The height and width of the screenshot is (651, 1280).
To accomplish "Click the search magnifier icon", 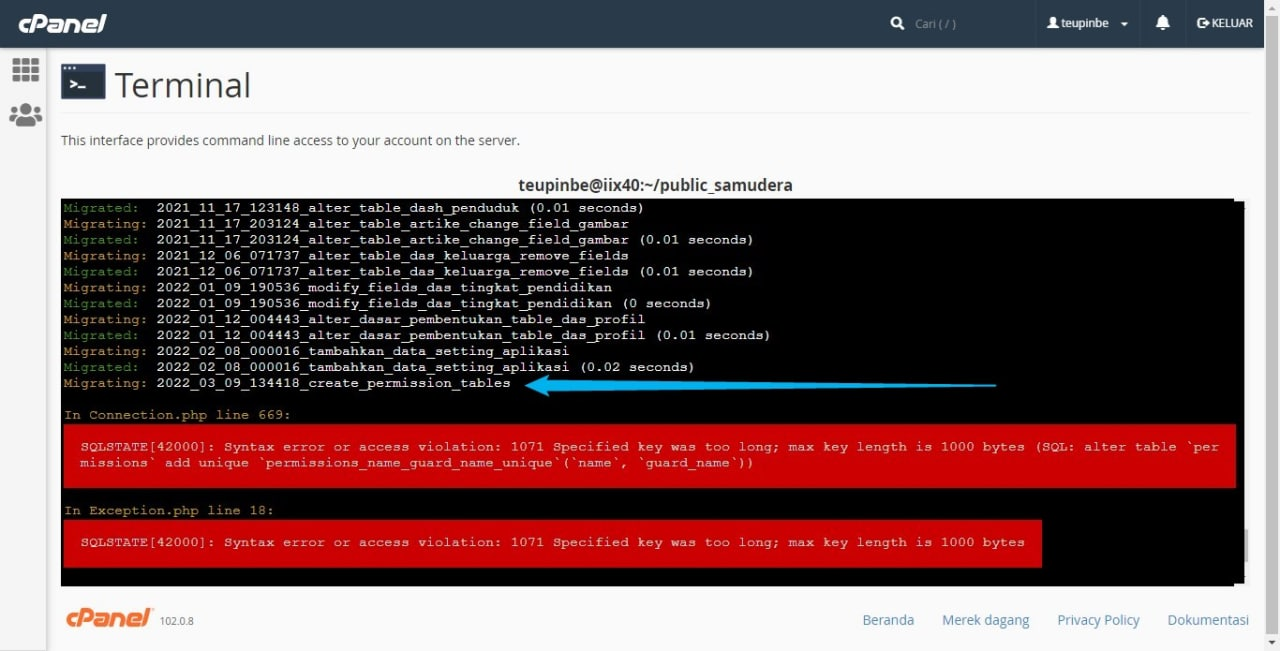I will 897,22.
